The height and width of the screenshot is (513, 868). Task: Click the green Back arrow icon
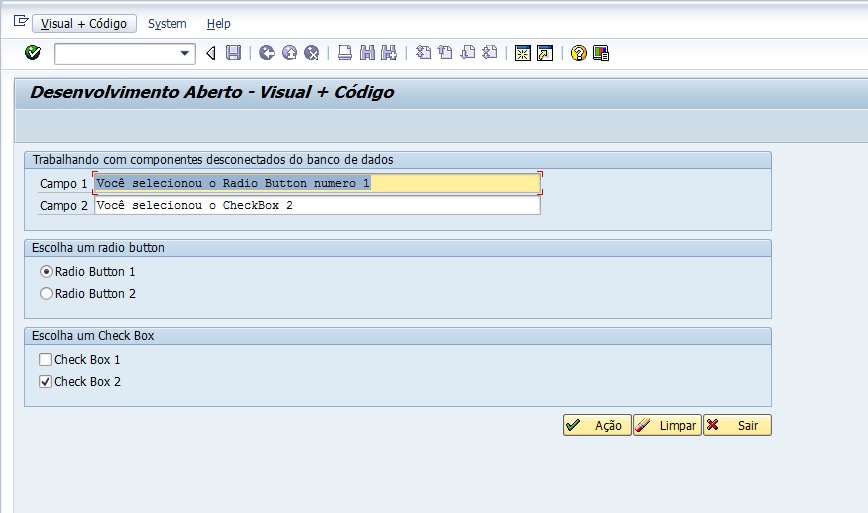point(267,53)
